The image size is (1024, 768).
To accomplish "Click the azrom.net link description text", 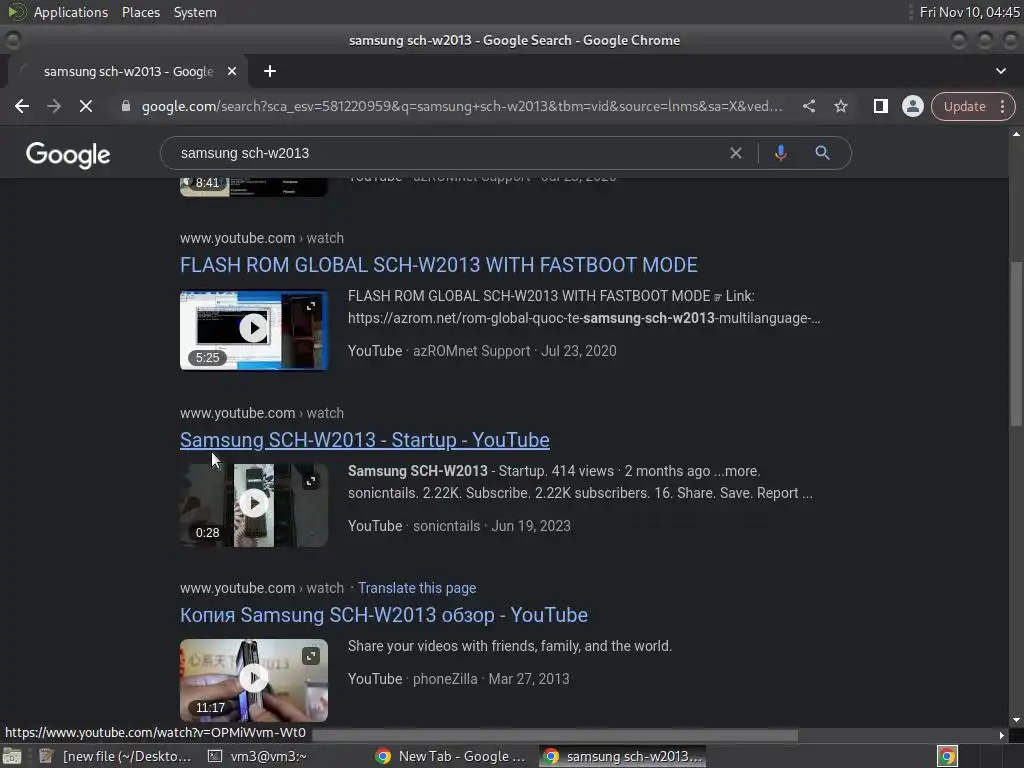I will (x=584, y=318).
